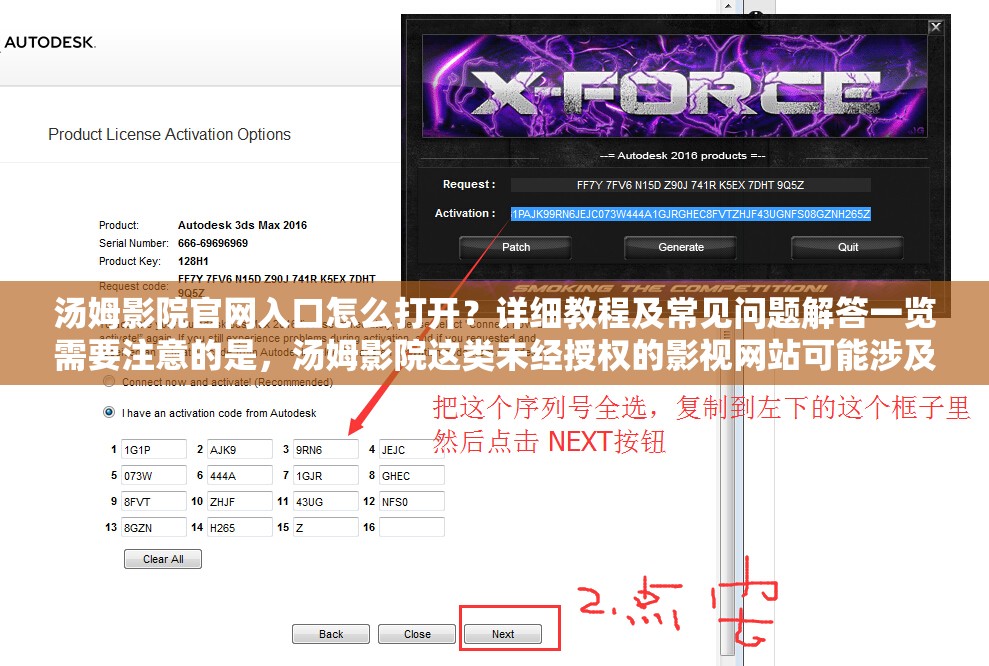Click the product name 'Autodesk 3ds Max 2016'
The image size is (989, 666).
point(242,225)
